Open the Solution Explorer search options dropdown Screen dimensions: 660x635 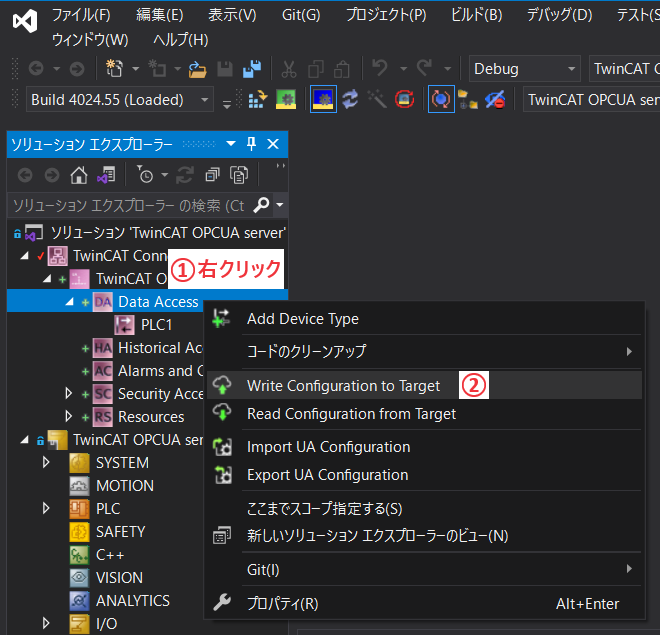pyautogui.click(x=280, y=205)
